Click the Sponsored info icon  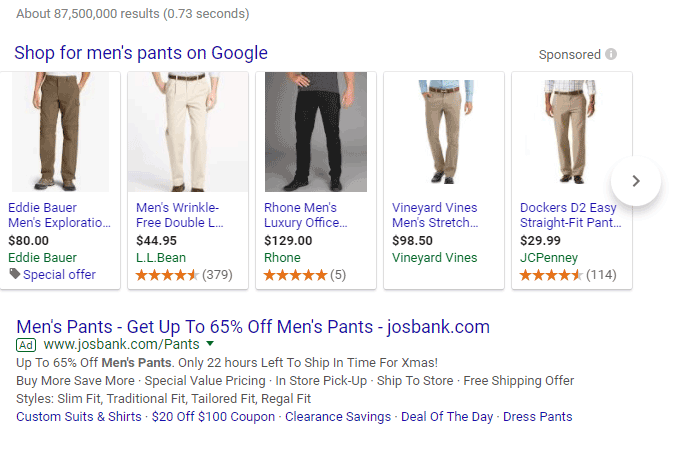(x=611, y=54)
